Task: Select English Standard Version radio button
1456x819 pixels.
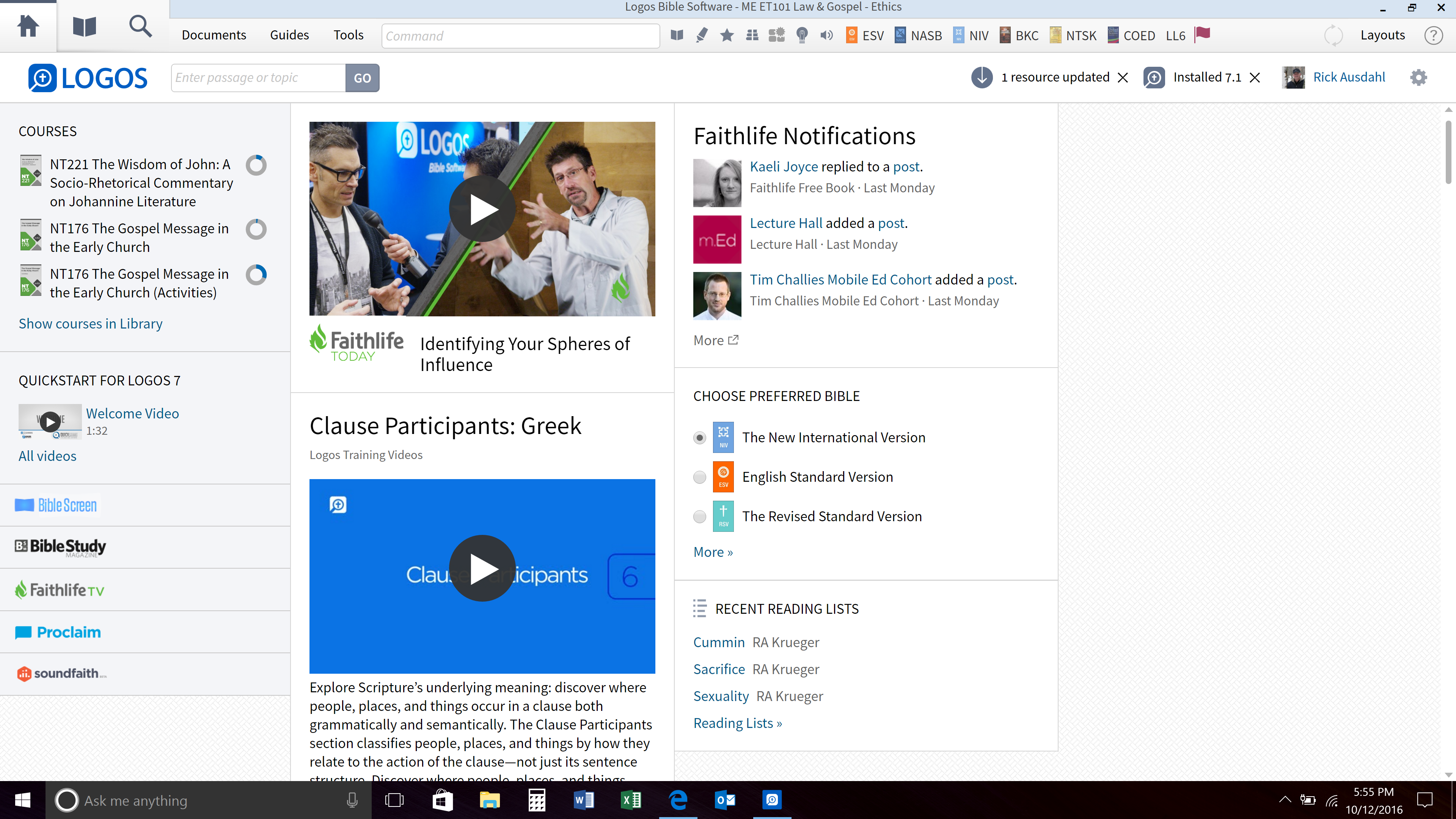Action: click(700, 477)
